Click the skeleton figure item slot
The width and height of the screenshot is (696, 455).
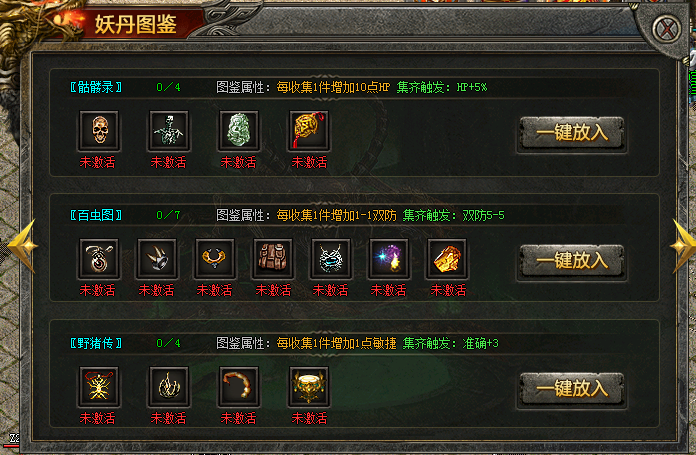(x=169, y=131)
